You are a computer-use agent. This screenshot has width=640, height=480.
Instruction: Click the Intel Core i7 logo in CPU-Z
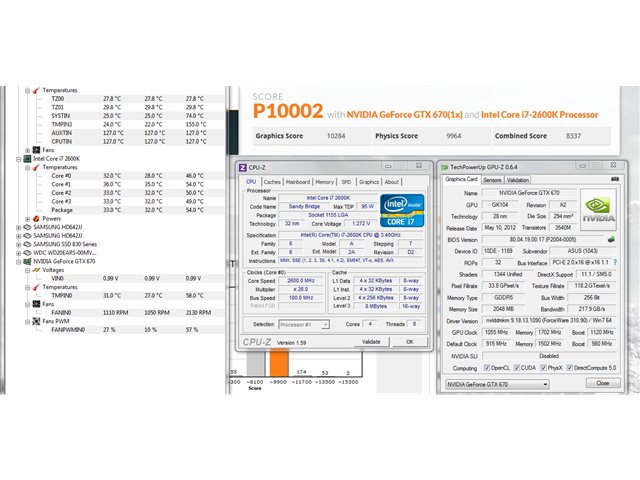(x=402, y=211)
